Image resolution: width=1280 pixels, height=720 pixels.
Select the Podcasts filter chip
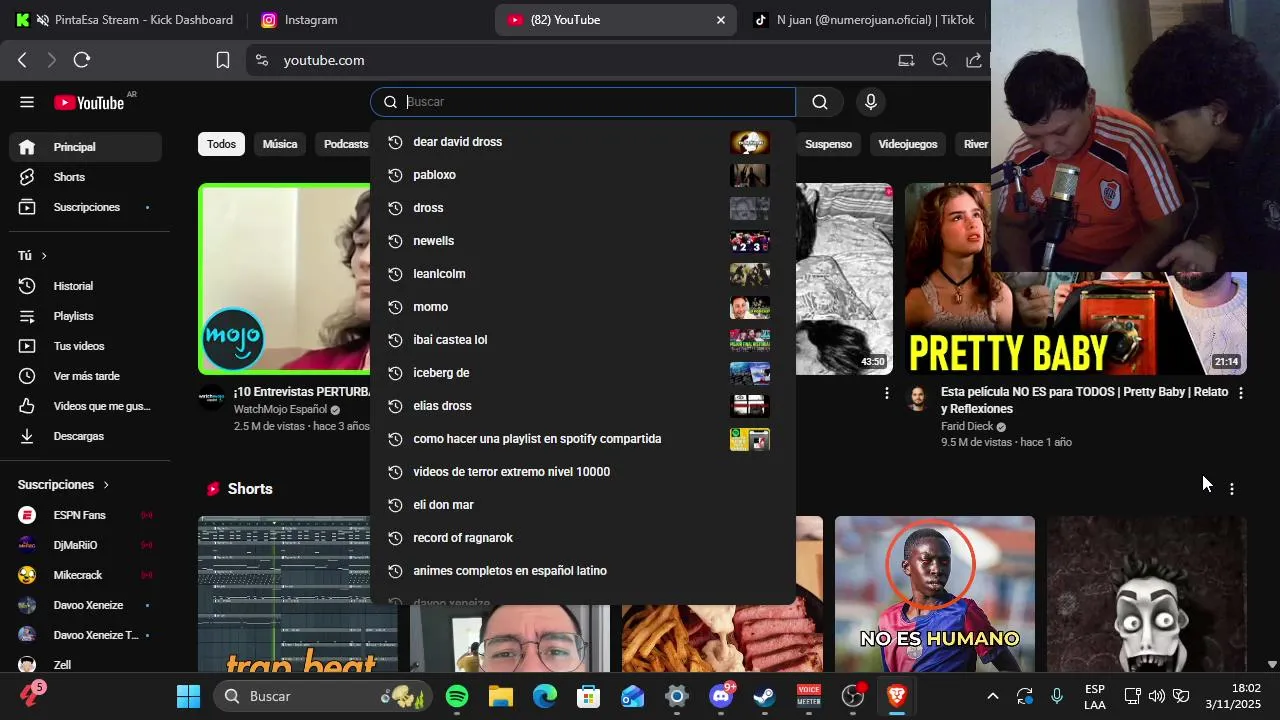(x=345, y=144)
